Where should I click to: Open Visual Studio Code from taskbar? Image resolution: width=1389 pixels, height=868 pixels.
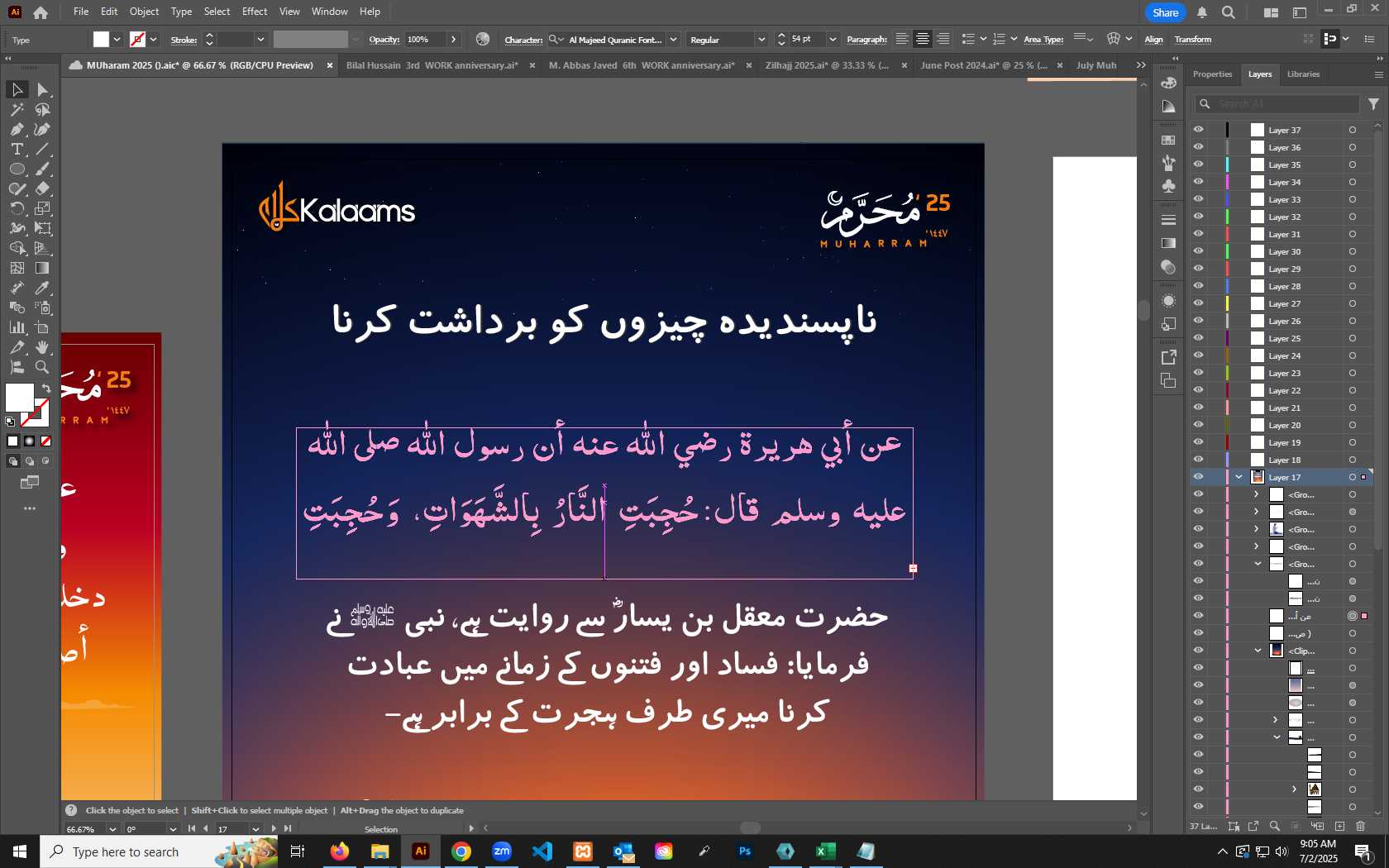coord(542,851)
